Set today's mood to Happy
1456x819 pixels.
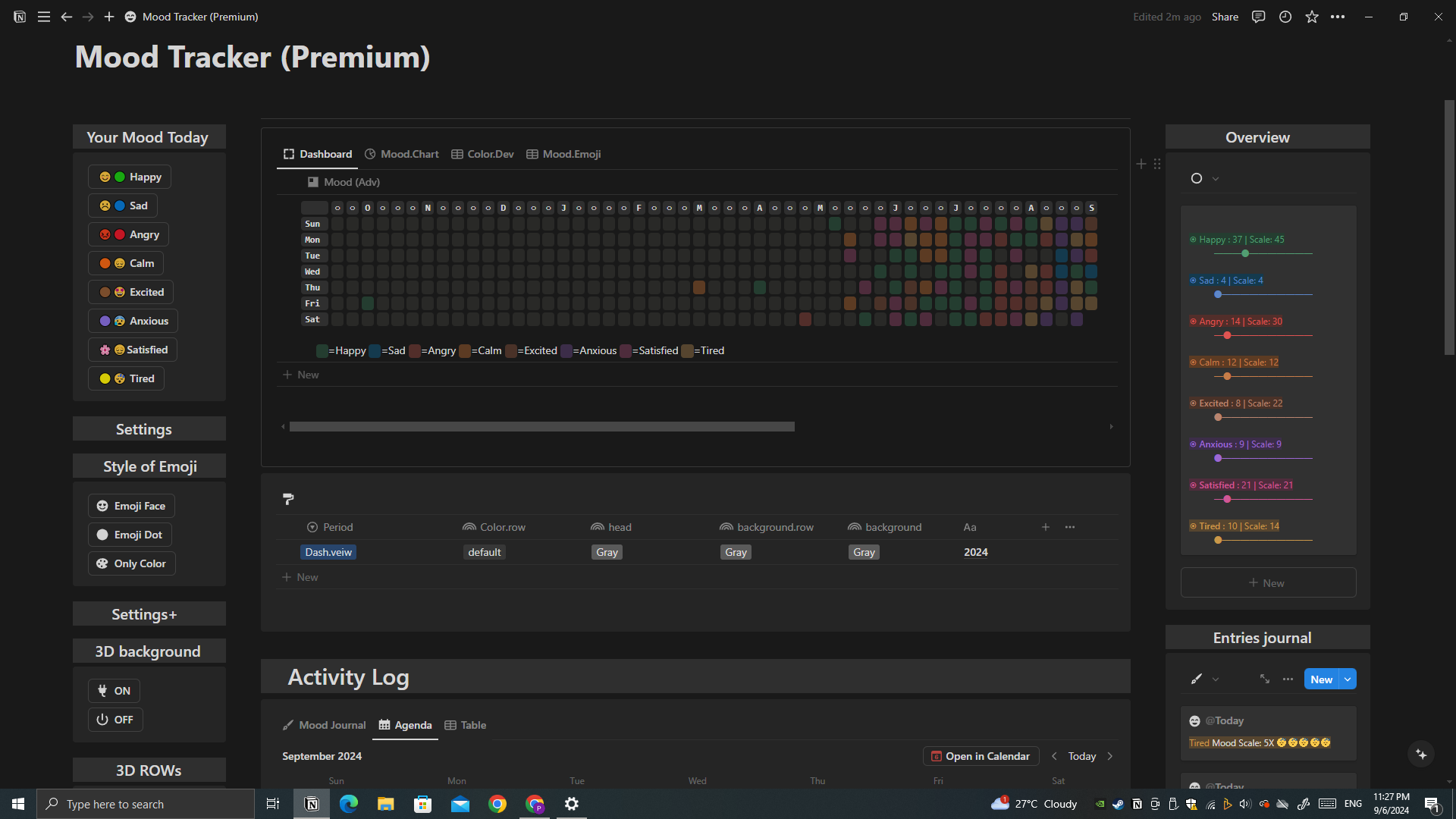[x=130, y=177]
